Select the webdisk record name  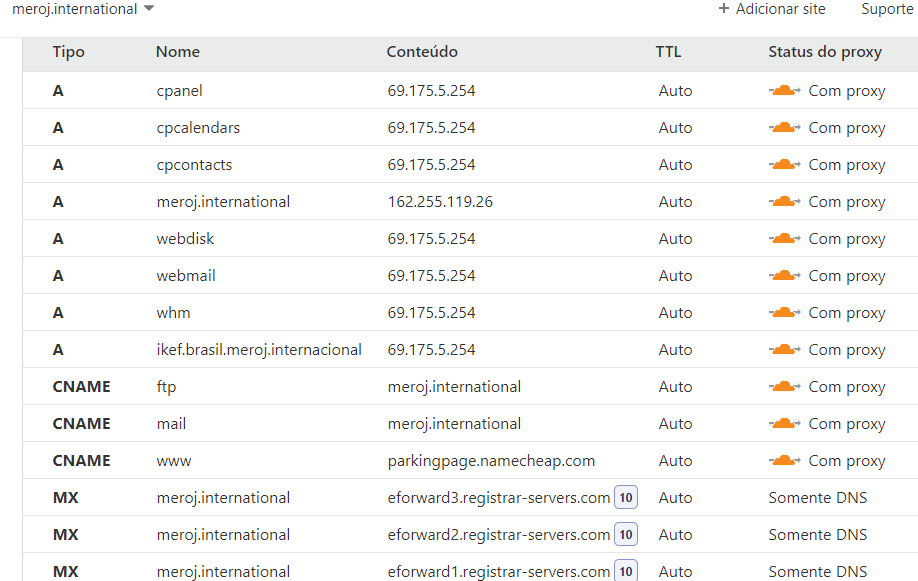(x=186, y=238)
